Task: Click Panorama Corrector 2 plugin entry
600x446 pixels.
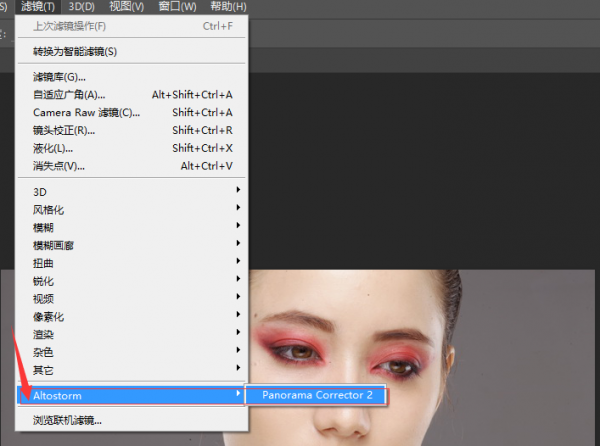Action: (316, 395)
